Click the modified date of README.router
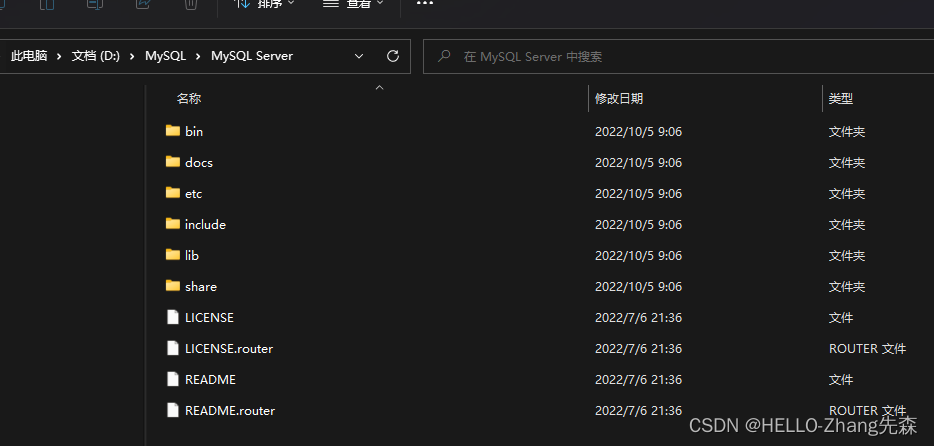 [639, 410]
